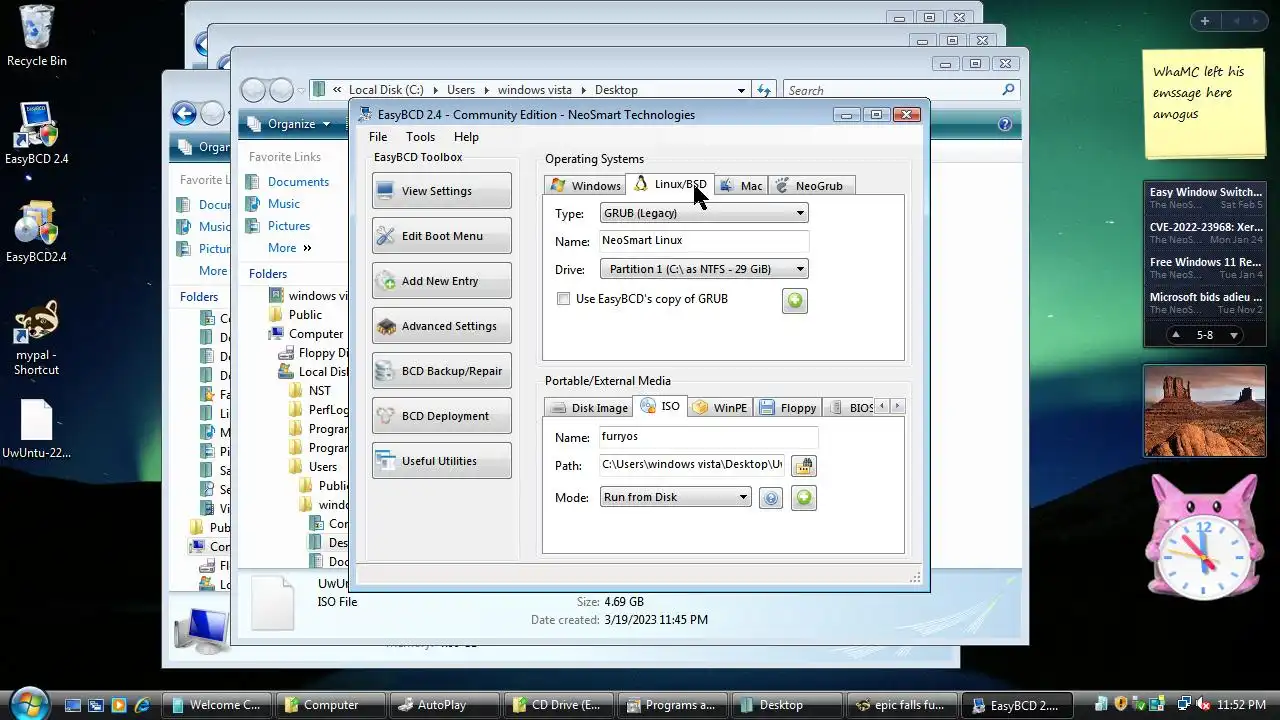Click the Explorer refresh icon

click(x=764, y=90)
